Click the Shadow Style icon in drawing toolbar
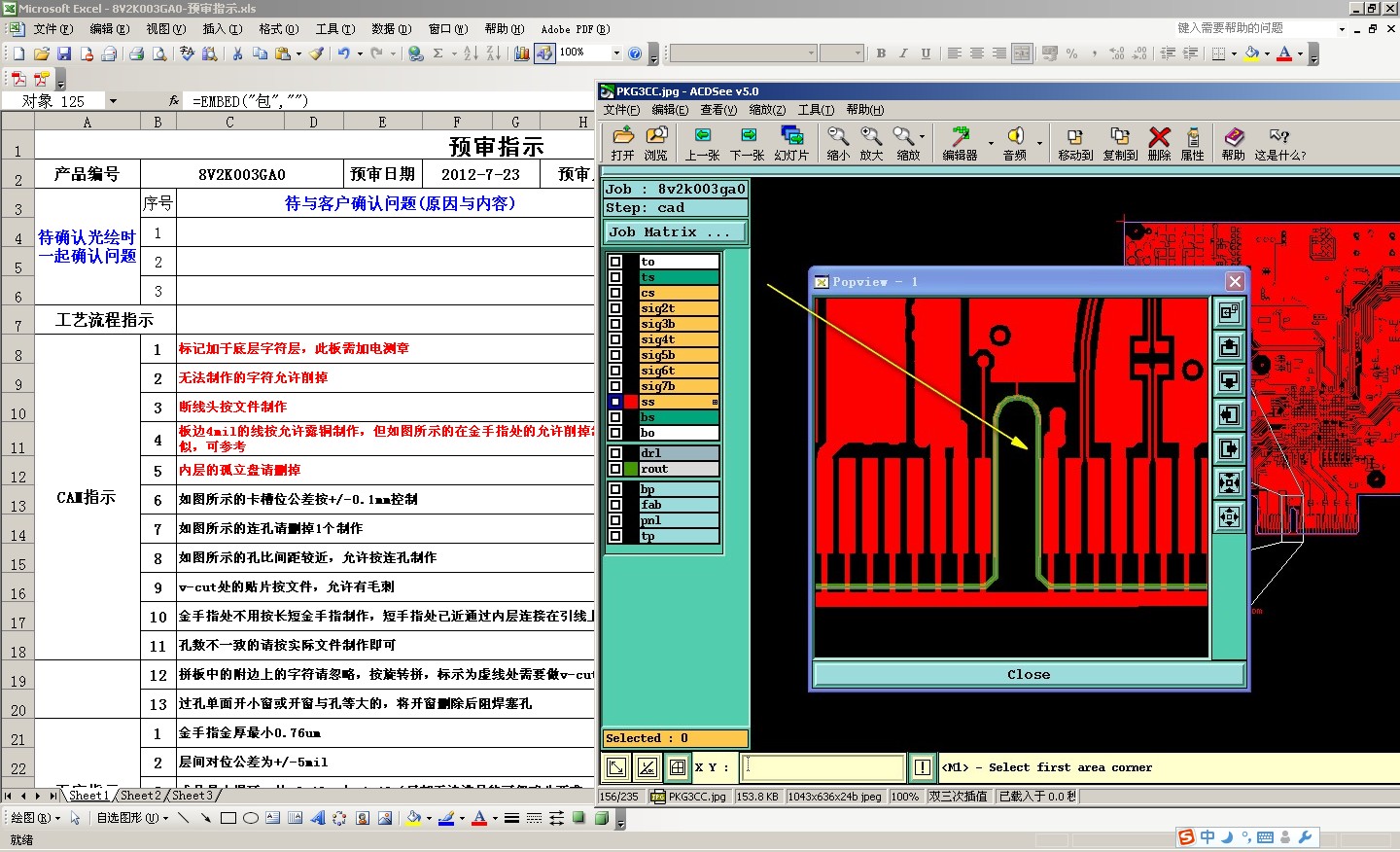The image size is (1400, 852). (x=579, y=818)
